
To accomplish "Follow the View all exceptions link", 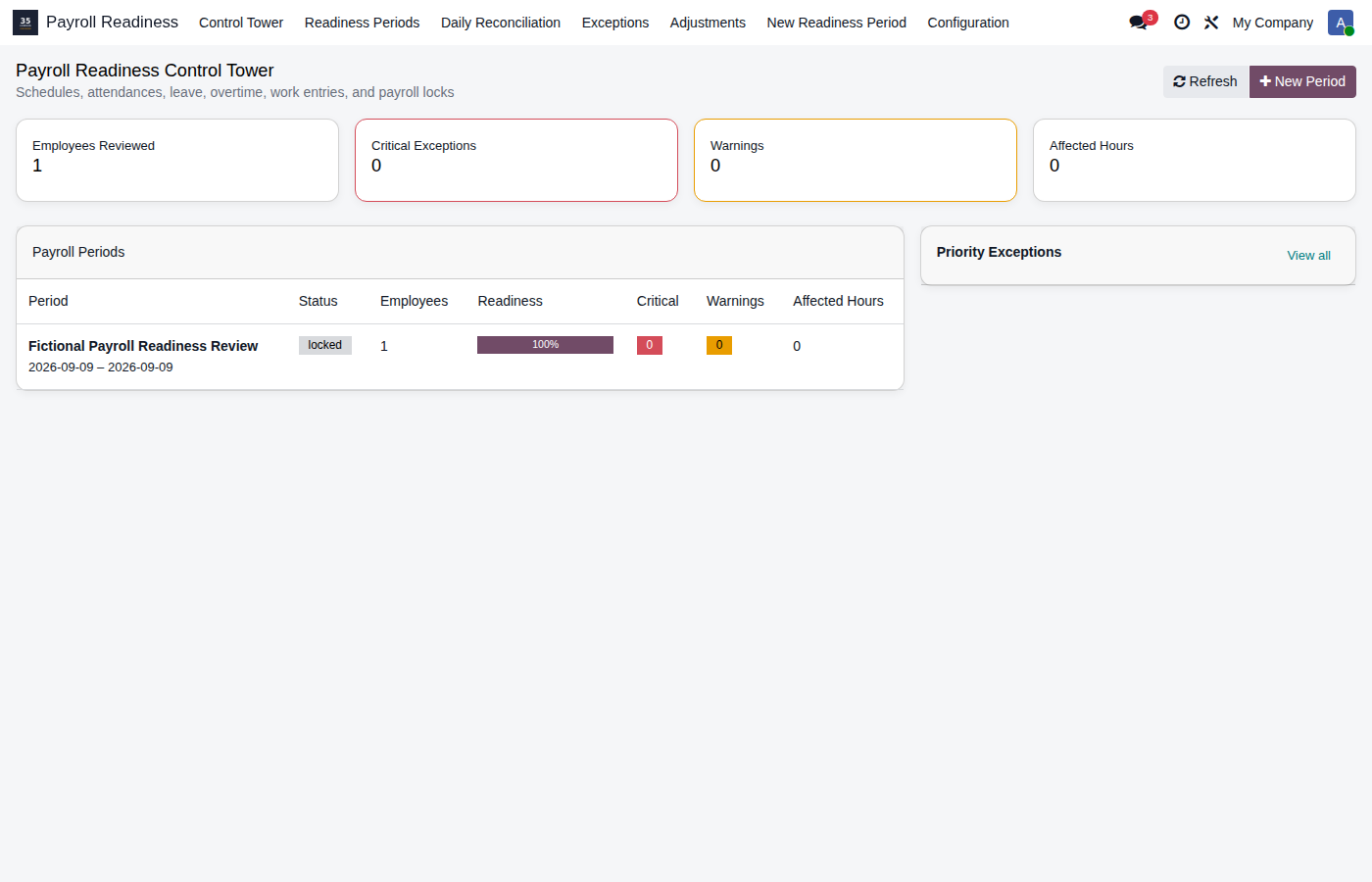I will (1308, 255).
